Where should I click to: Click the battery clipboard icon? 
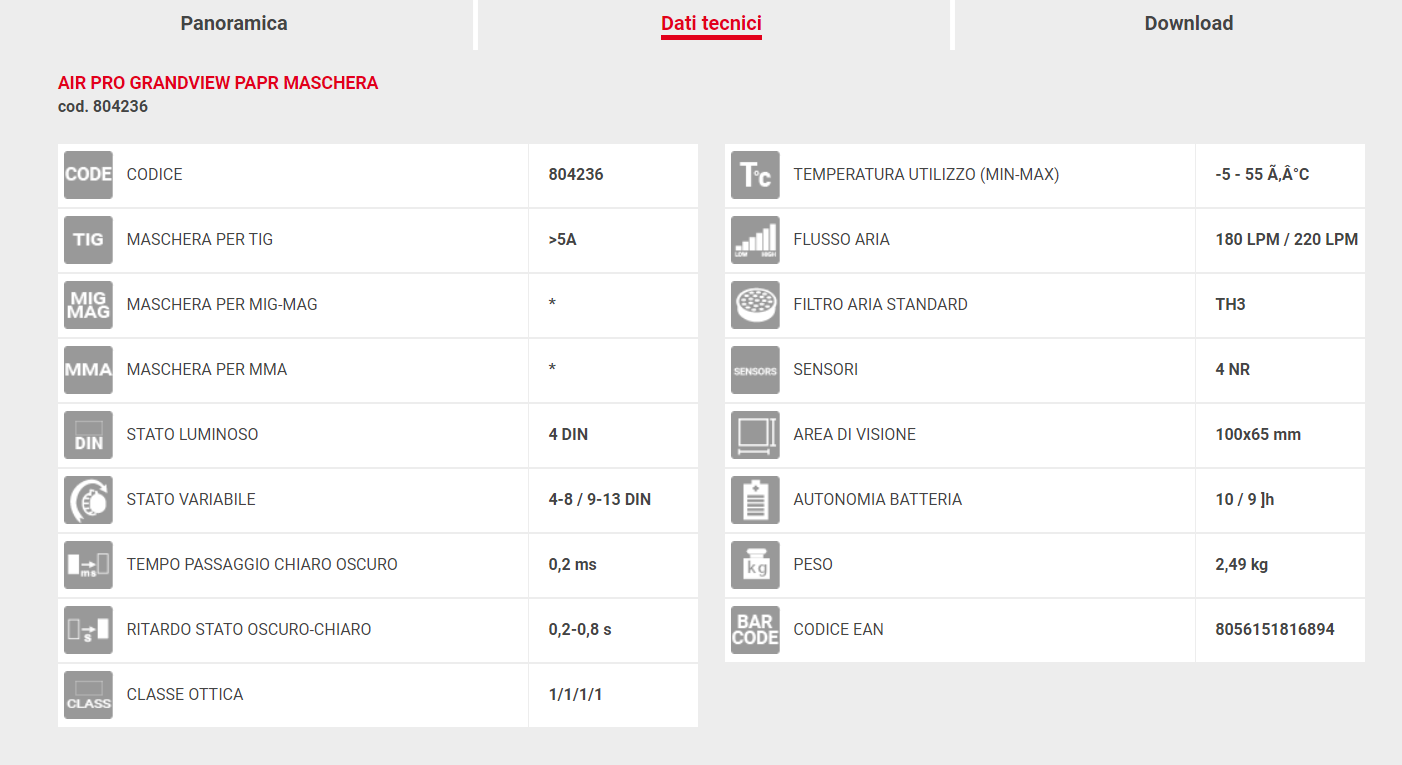[755, 500]
